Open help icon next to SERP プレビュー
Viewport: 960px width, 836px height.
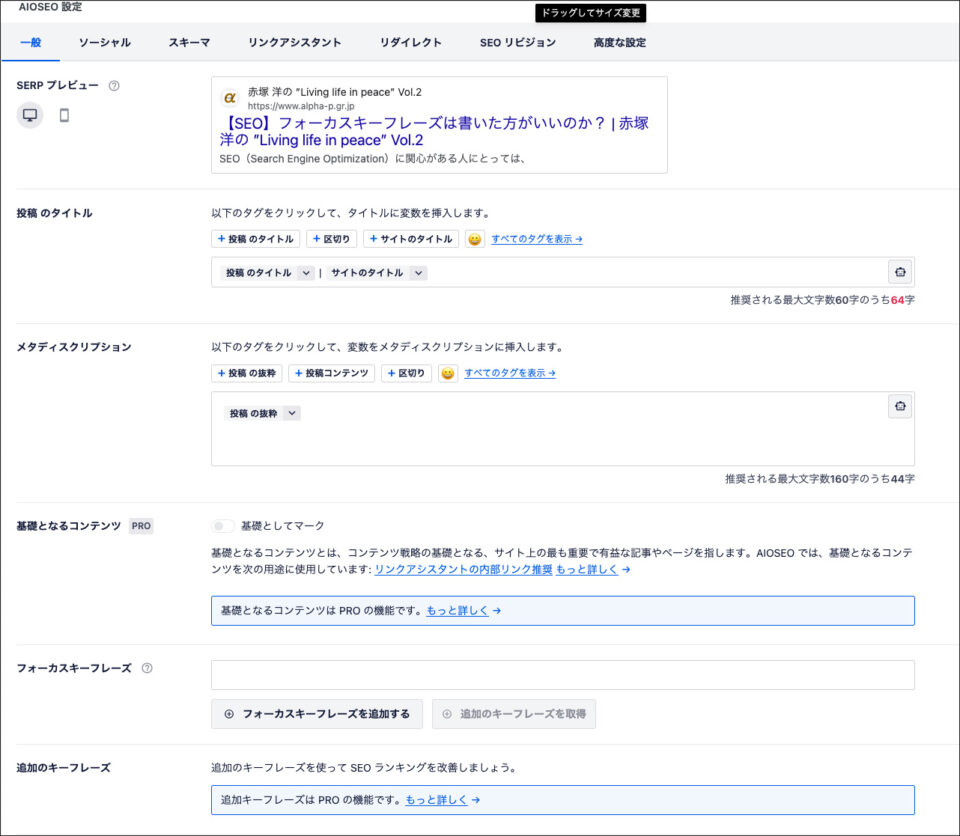tap(114, 86)
